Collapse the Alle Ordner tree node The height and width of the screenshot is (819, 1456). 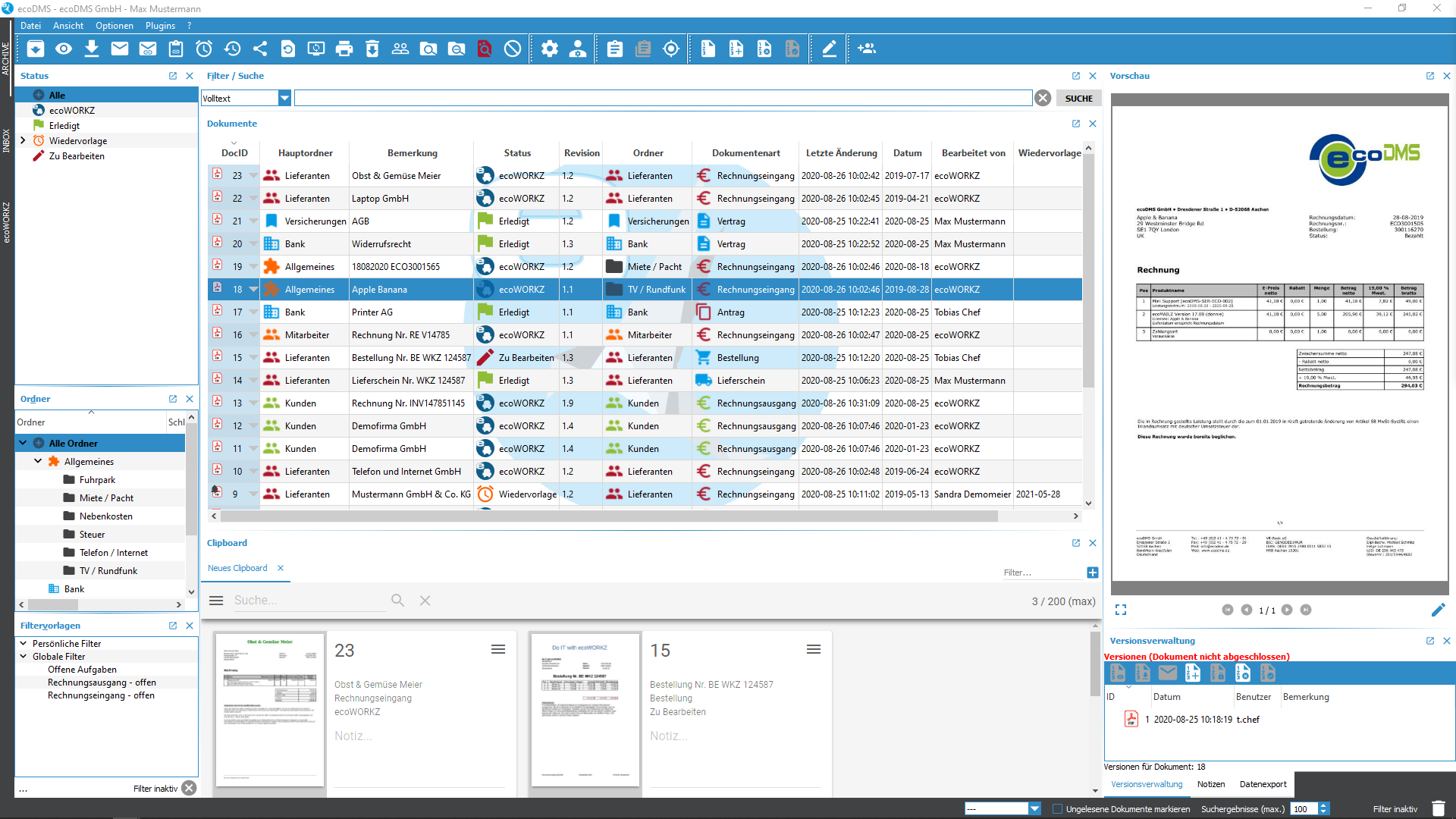tap(23, 443)
